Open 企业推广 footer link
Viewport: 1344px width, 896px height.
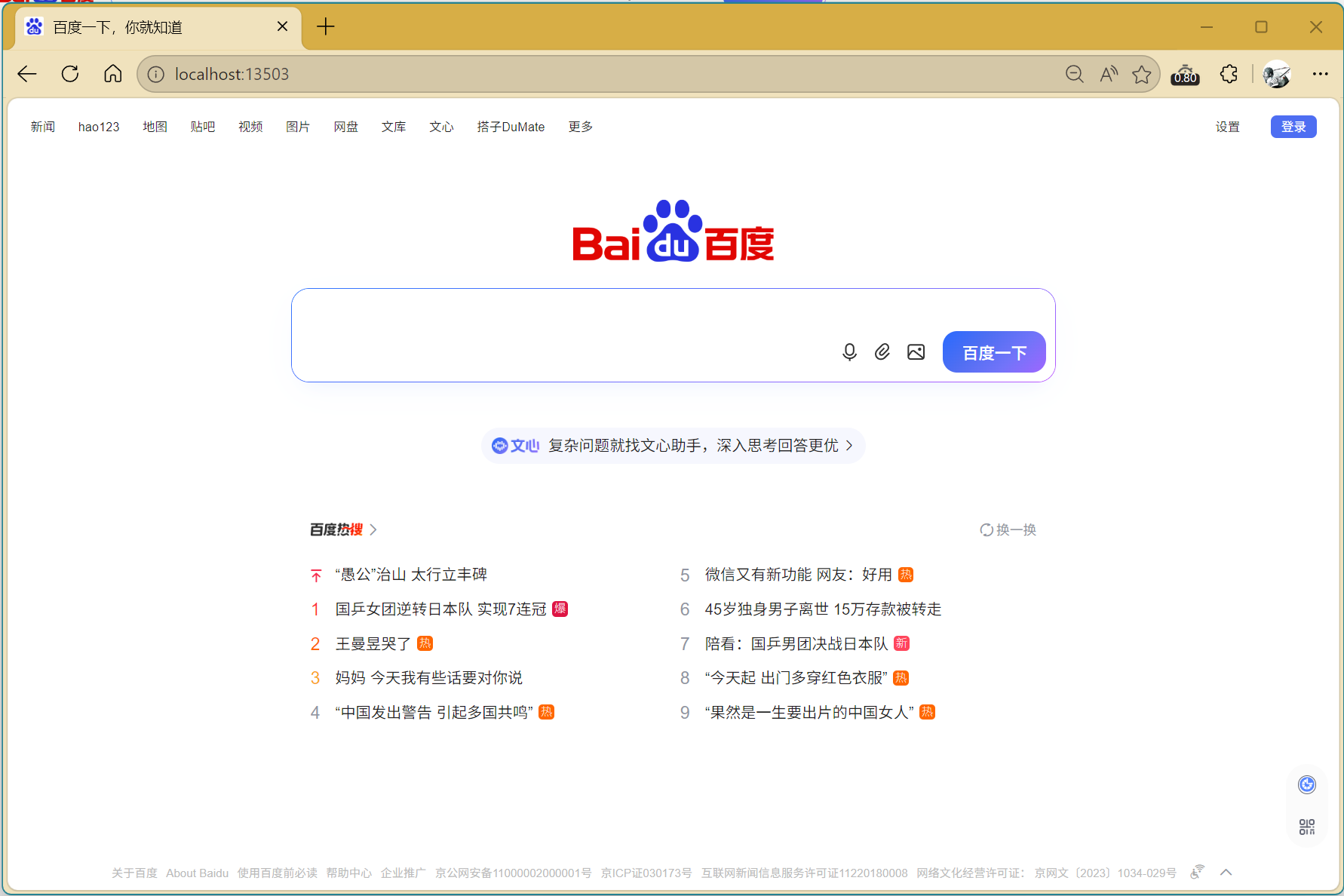tap(404, 873)
